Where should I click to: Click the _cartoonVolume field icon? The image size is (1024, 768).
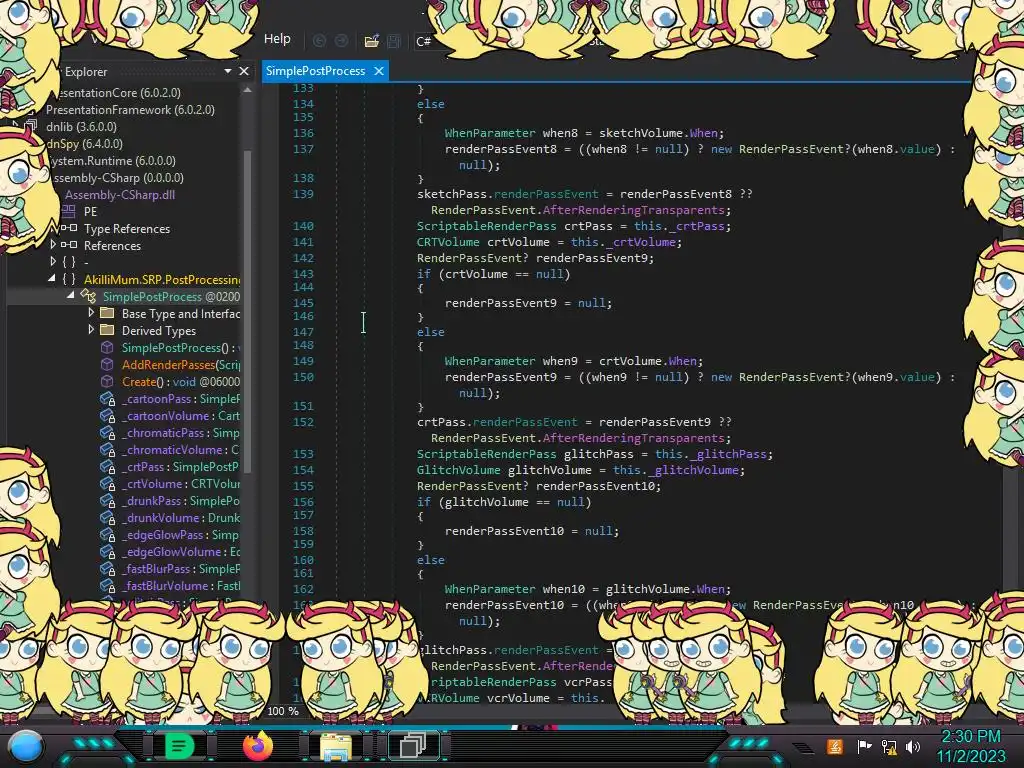click(108, 416)
